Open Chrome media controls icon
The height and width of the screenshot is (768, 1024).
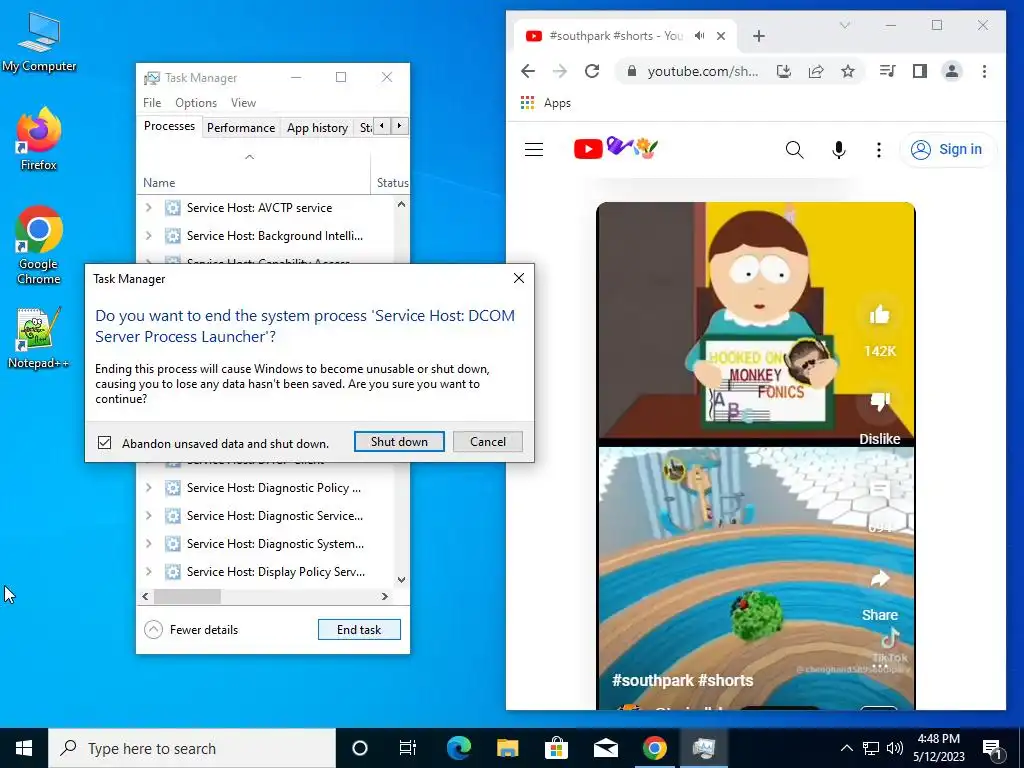click(888, 71)
